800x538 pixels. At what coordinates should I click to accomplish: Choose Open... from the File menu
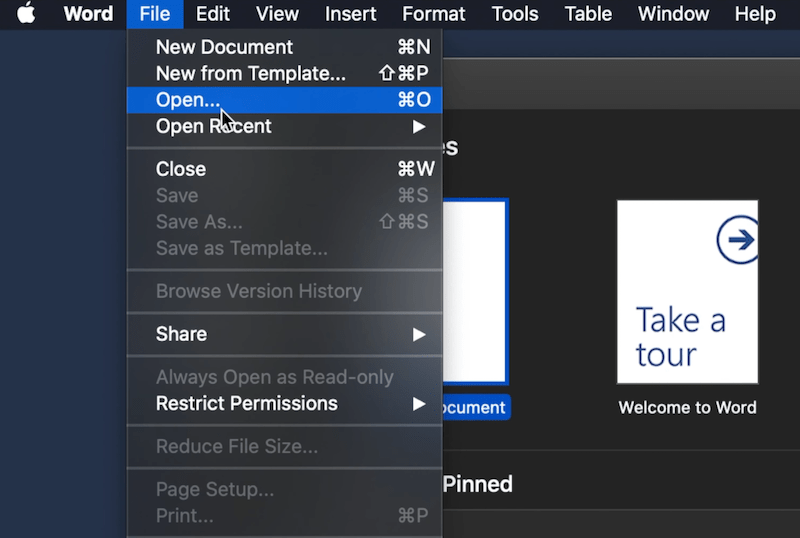coord(188,100)
